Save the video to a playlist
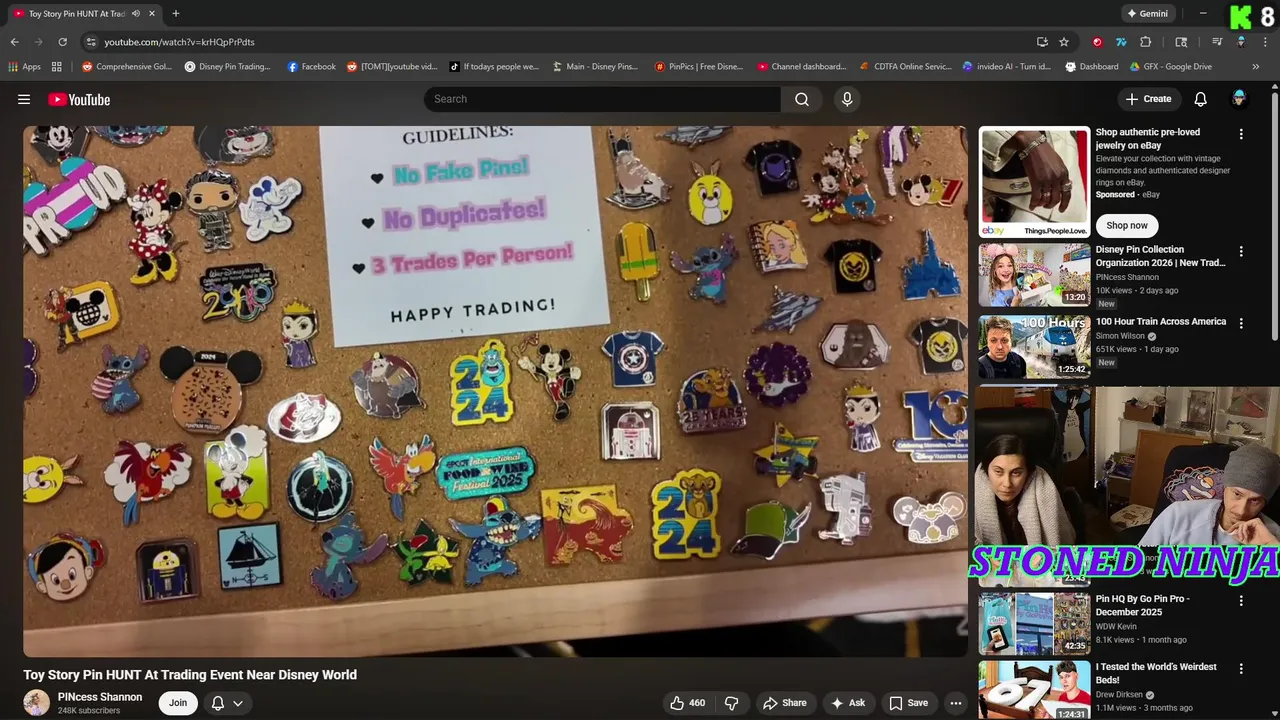 (x=908, y=703)
